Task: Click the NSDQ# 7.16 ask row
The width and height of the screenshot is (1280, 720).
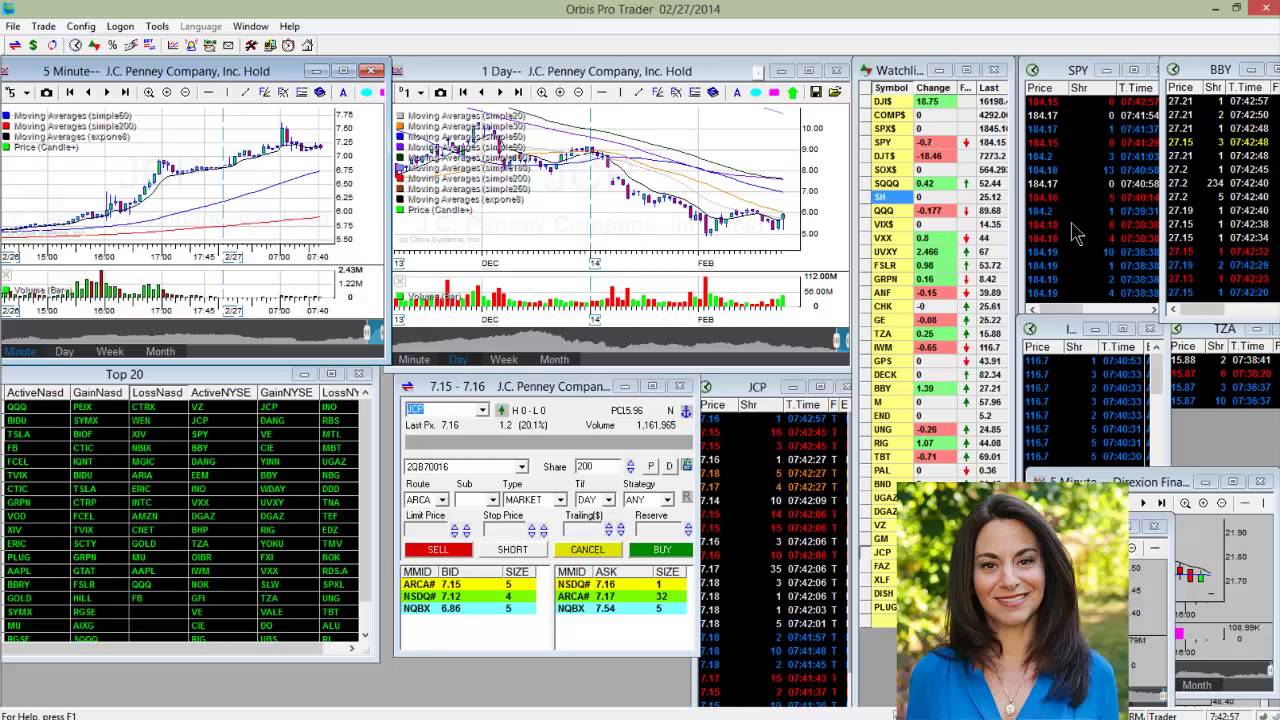Action: (x=621, y=584)
